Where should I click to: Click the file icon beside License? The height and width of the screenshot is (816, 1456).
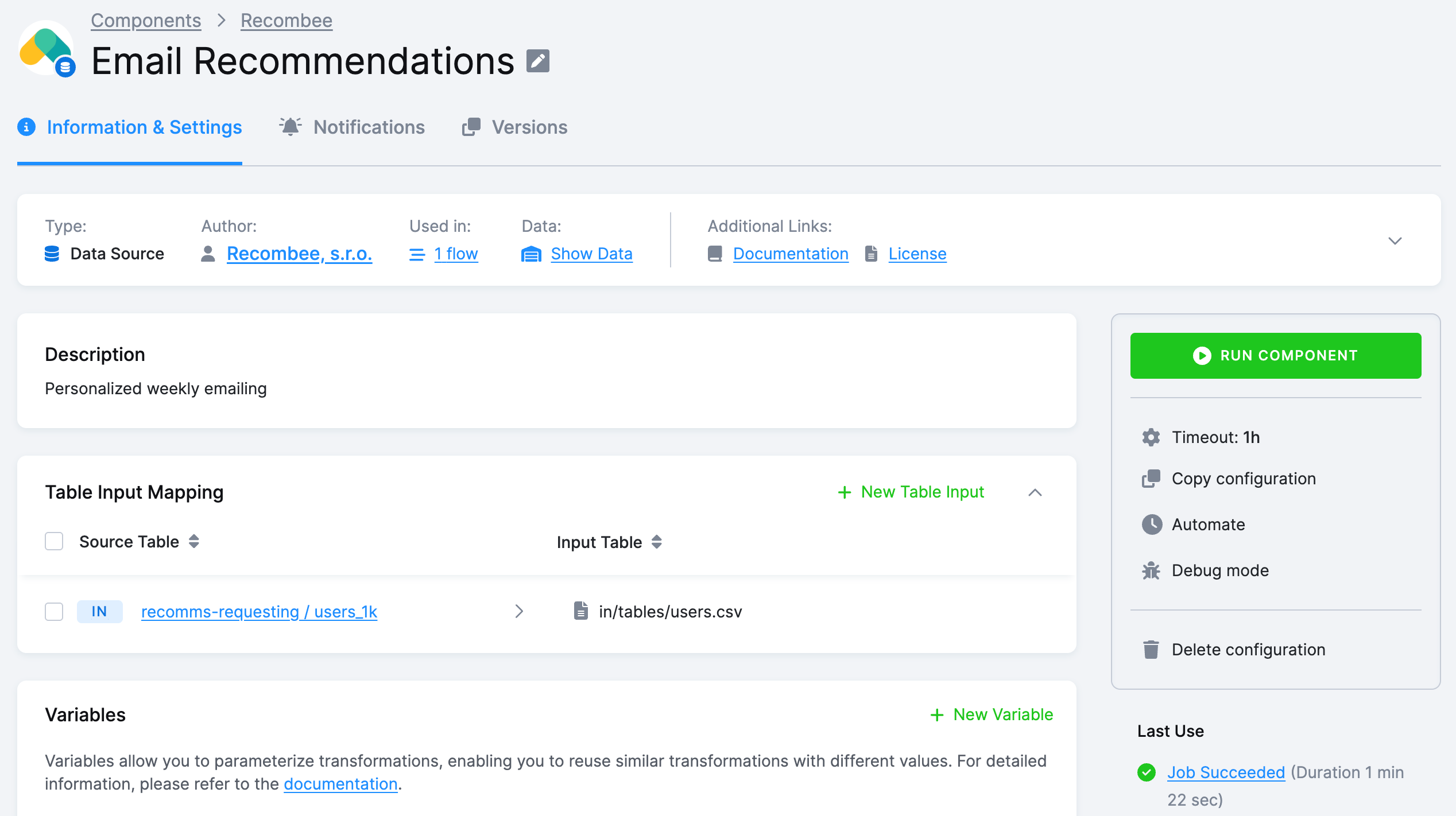871,254
